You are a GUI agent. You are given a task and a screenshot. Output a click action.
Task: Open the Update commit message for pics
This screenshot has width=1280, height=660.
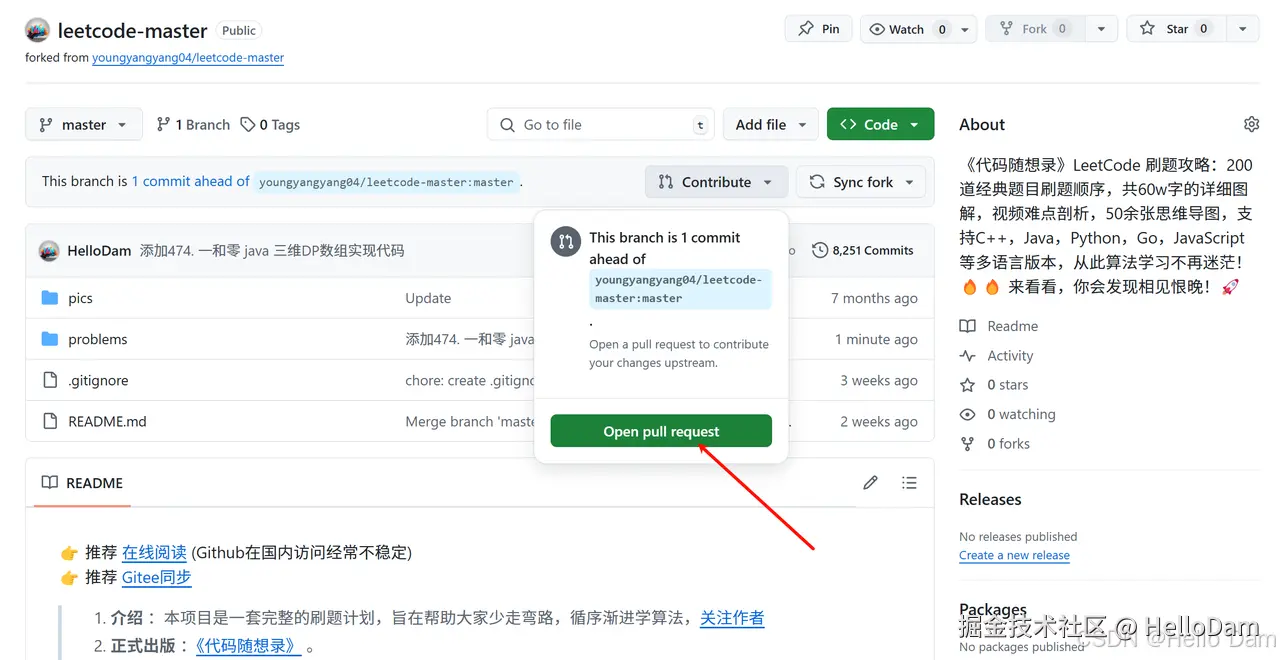pos(428,298)
